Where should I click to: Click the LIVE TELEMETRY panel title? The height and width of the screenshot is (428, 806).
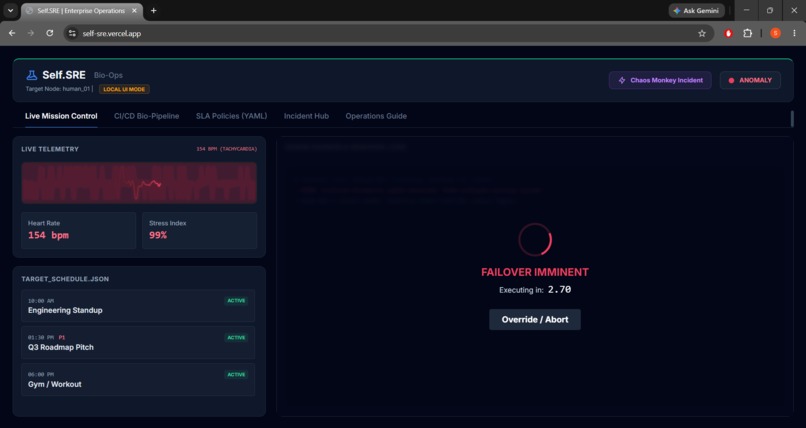50,149
